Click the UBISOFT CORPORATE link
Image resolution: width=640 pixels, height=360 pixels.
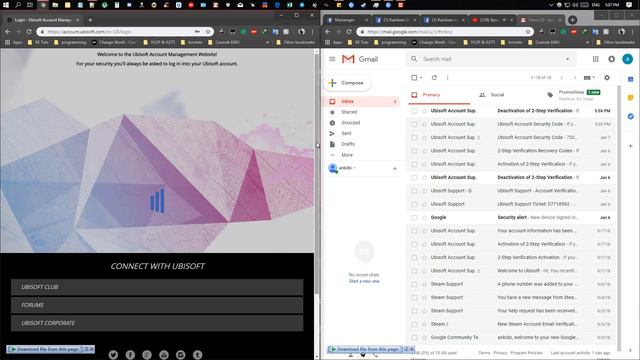157,323
